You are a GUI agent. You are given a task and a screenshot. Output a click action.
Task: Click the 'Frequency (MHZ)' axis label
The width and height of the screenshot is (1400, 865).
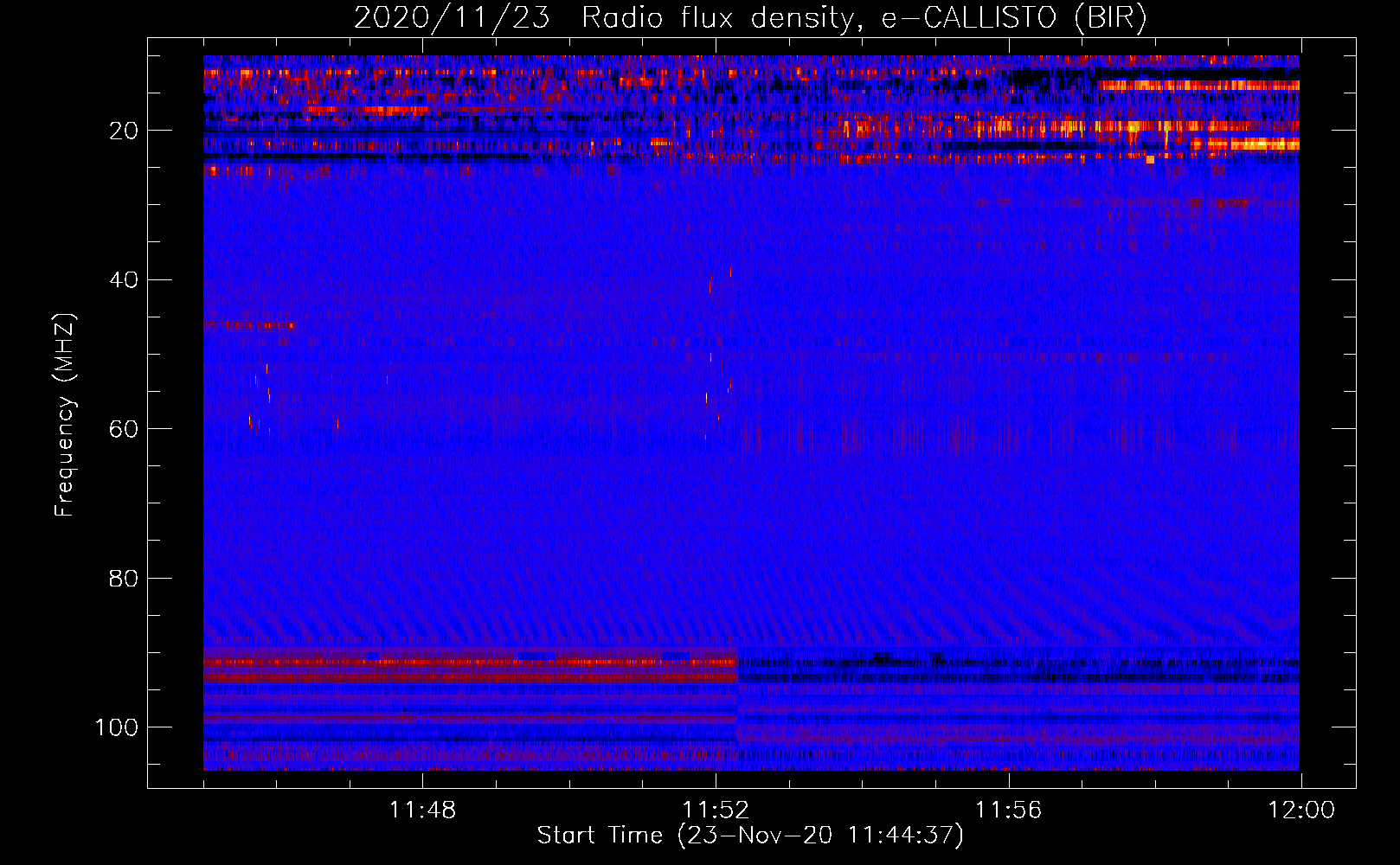(64, 415)
